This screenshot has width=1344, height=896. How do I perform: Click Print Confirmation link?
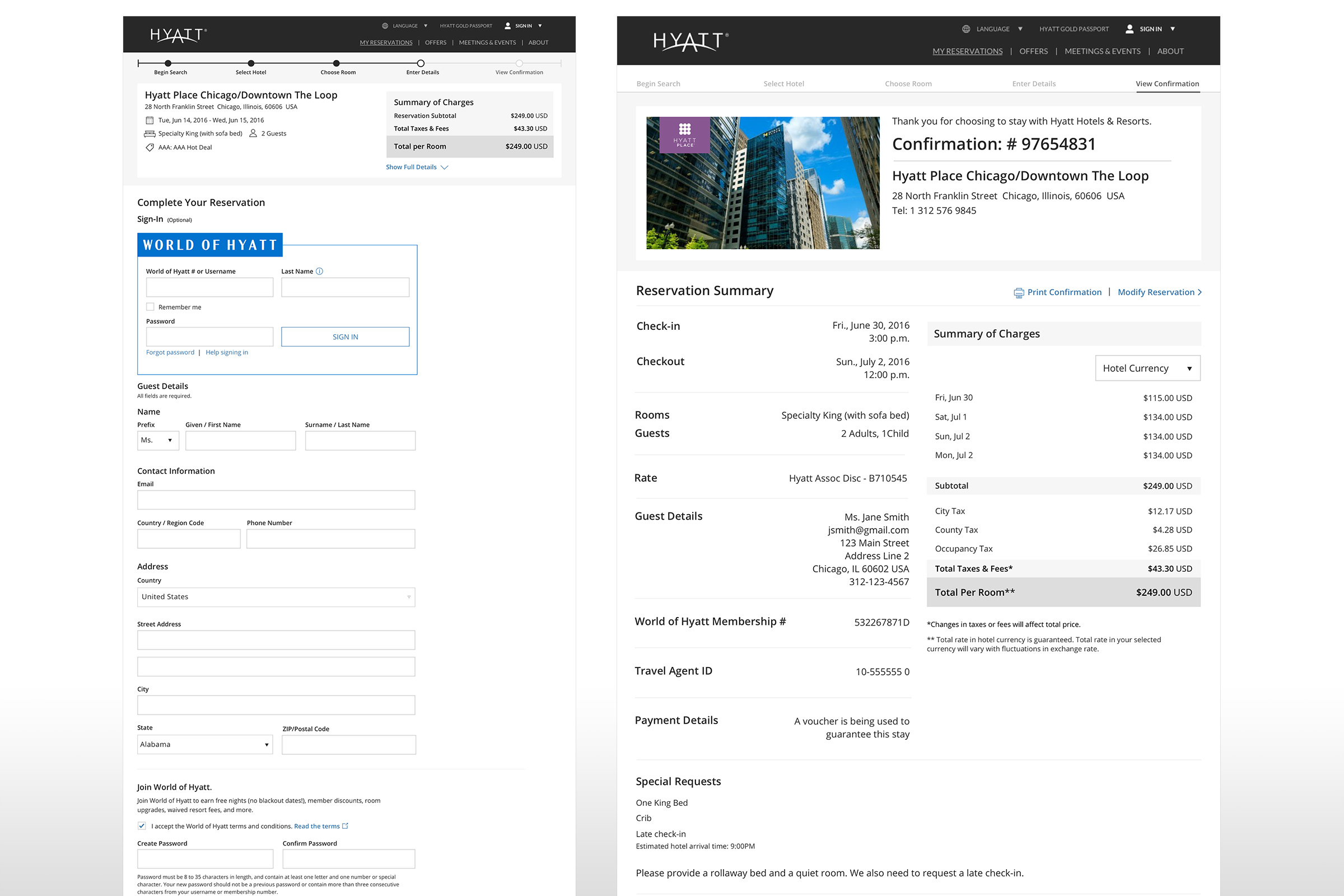click(x=1064, y=292)
